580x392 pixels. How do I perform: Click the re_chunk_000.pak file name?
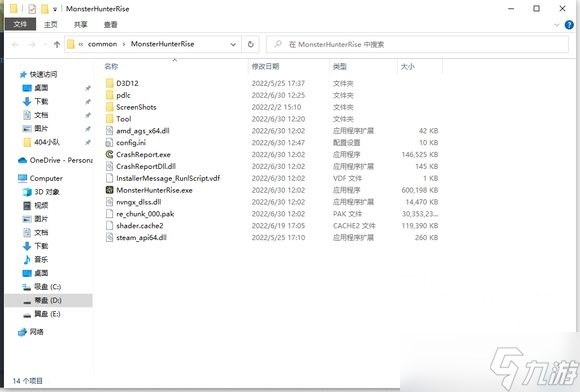point(145,214)
